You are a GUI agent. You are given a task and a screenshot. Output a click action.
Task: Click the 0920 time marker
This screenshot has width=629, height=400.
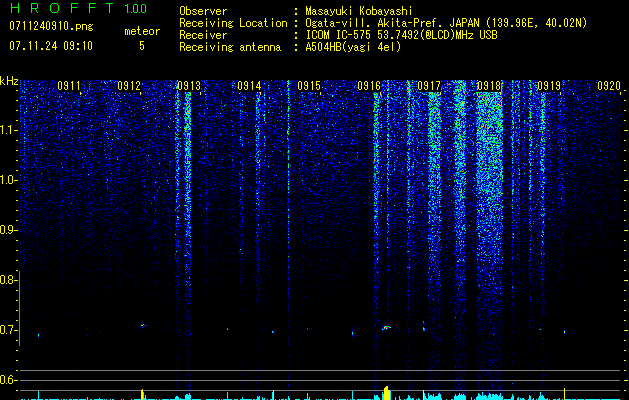tap(609, 85)
